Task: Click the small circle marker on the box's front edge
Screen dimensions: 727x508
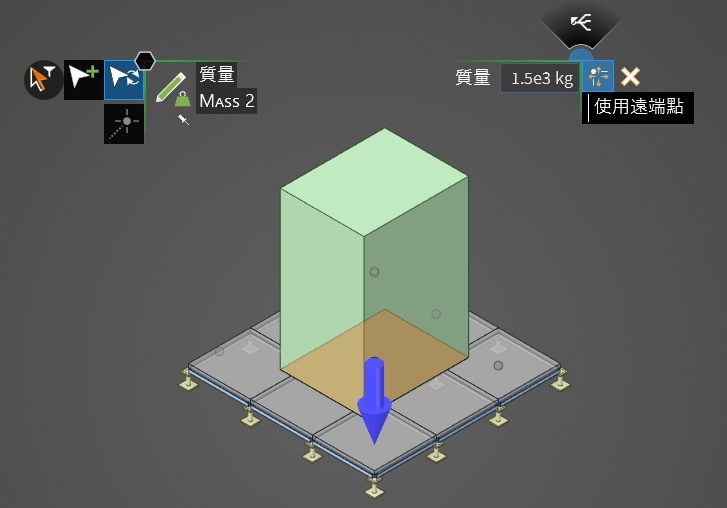Action: pos(374,271)
